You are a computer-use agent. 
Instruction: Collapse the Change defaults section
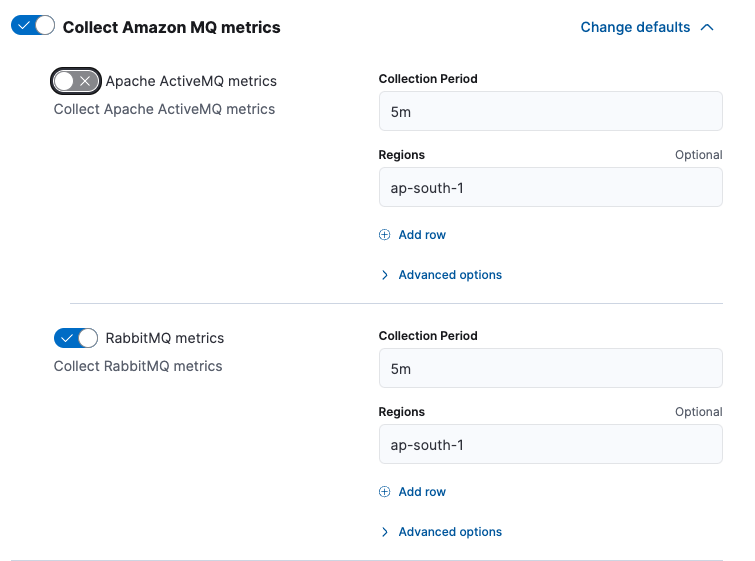(x=635, y=28)
